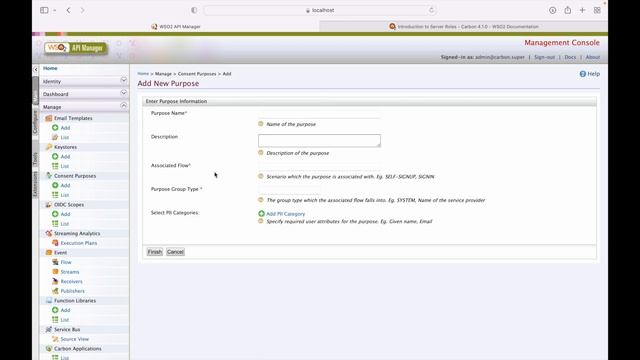Switch to the Introduction to Server Roles tab
This screenshot has height=360, width=640.
point(464,27)
